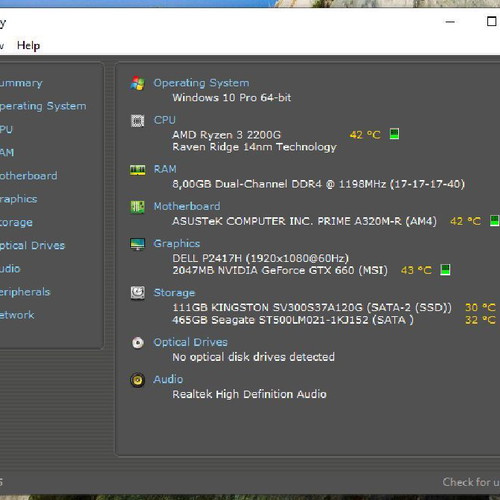This screenshot has width=500, height=500.
Task: Select Audio in the sidebar
Action: click(10, 269)
